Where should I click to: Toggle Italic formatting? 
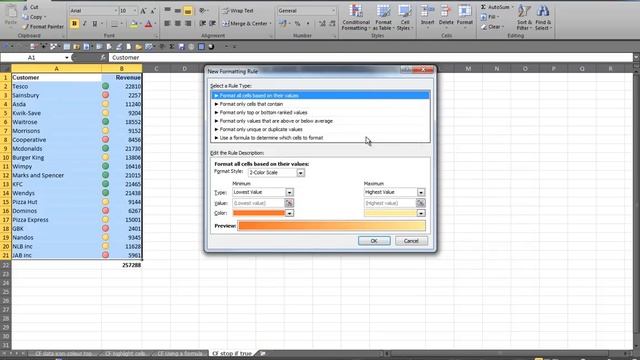pyautogui.click(x=84, y=24)
